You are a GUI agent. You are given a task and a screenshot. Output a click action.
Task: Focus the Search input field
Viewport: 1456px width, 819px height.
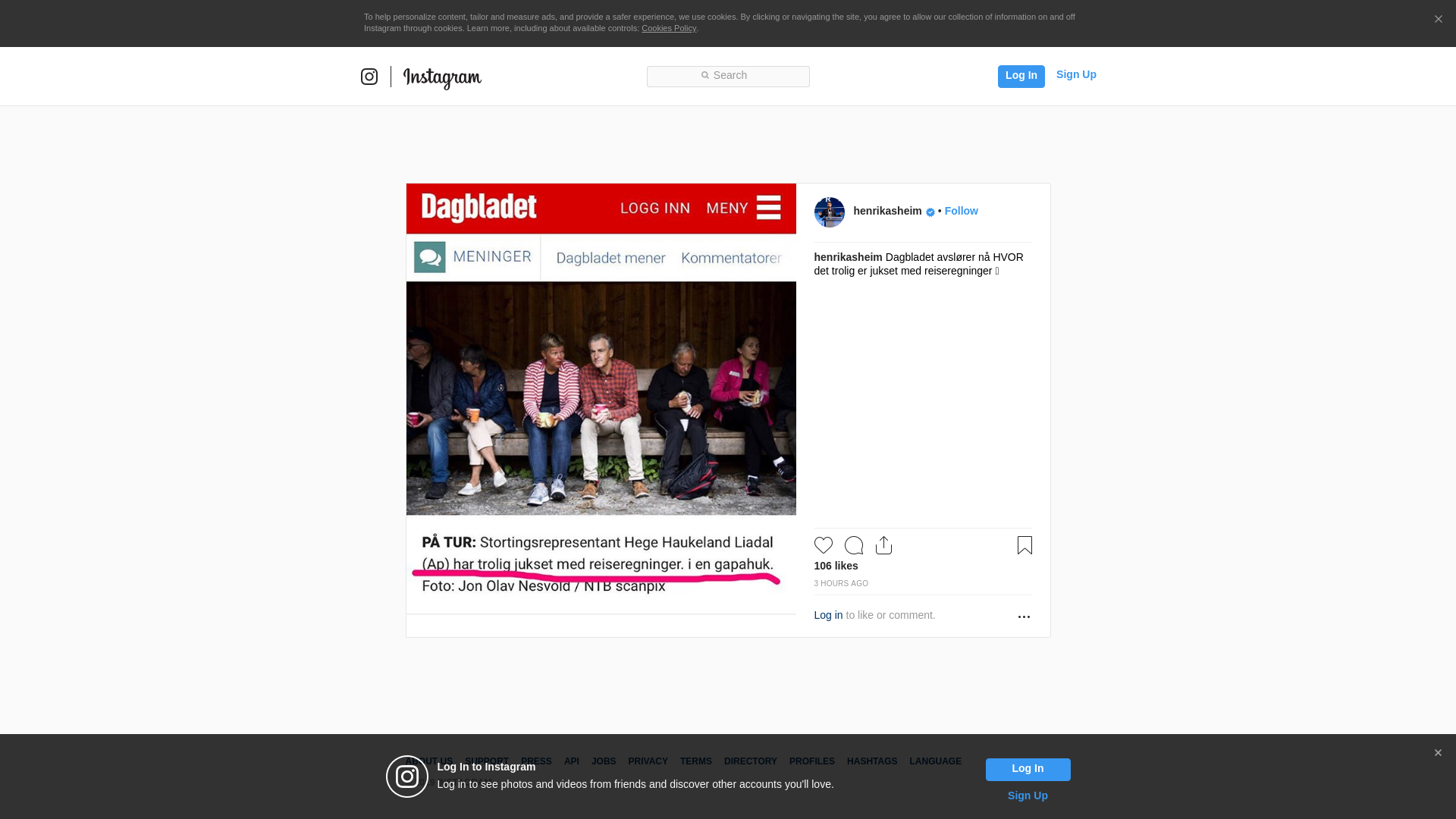[x=728, y=76]
